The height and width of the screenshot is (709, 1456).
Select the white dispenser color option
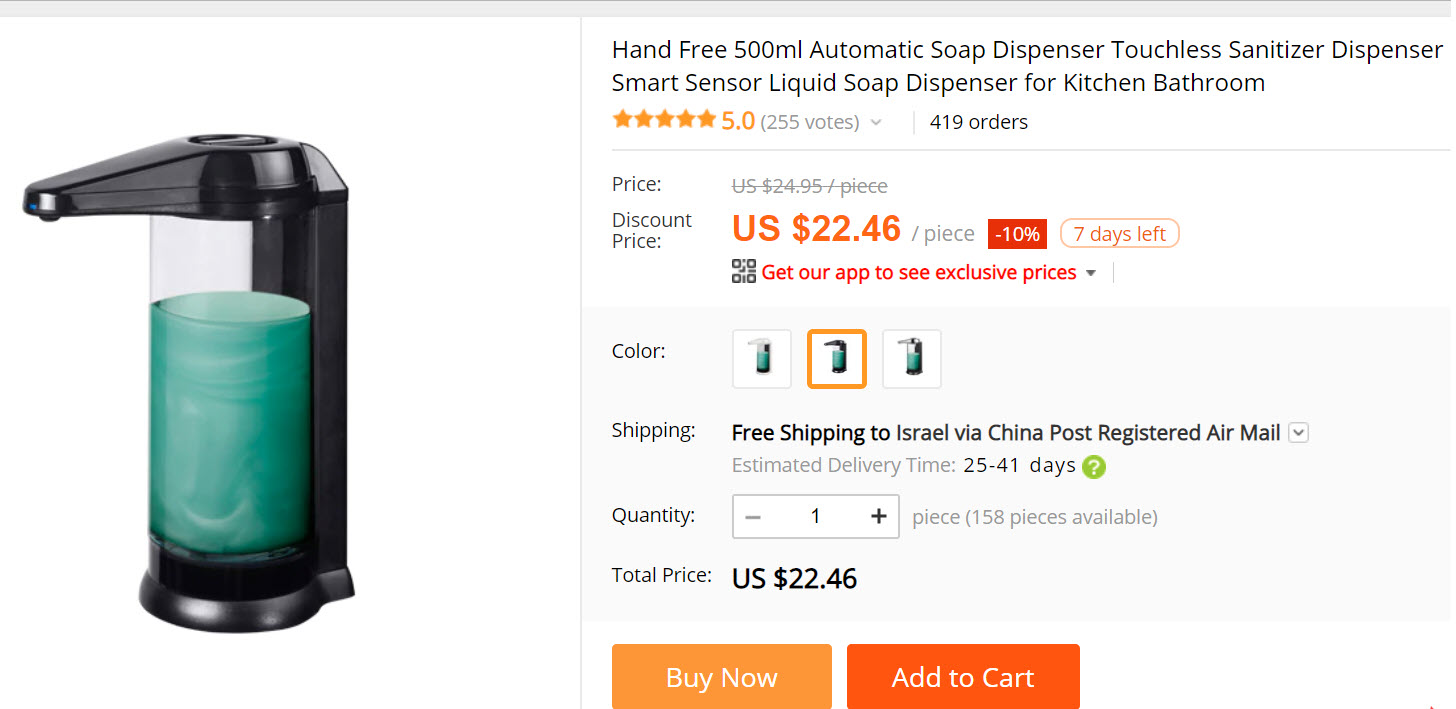point(762,358)
